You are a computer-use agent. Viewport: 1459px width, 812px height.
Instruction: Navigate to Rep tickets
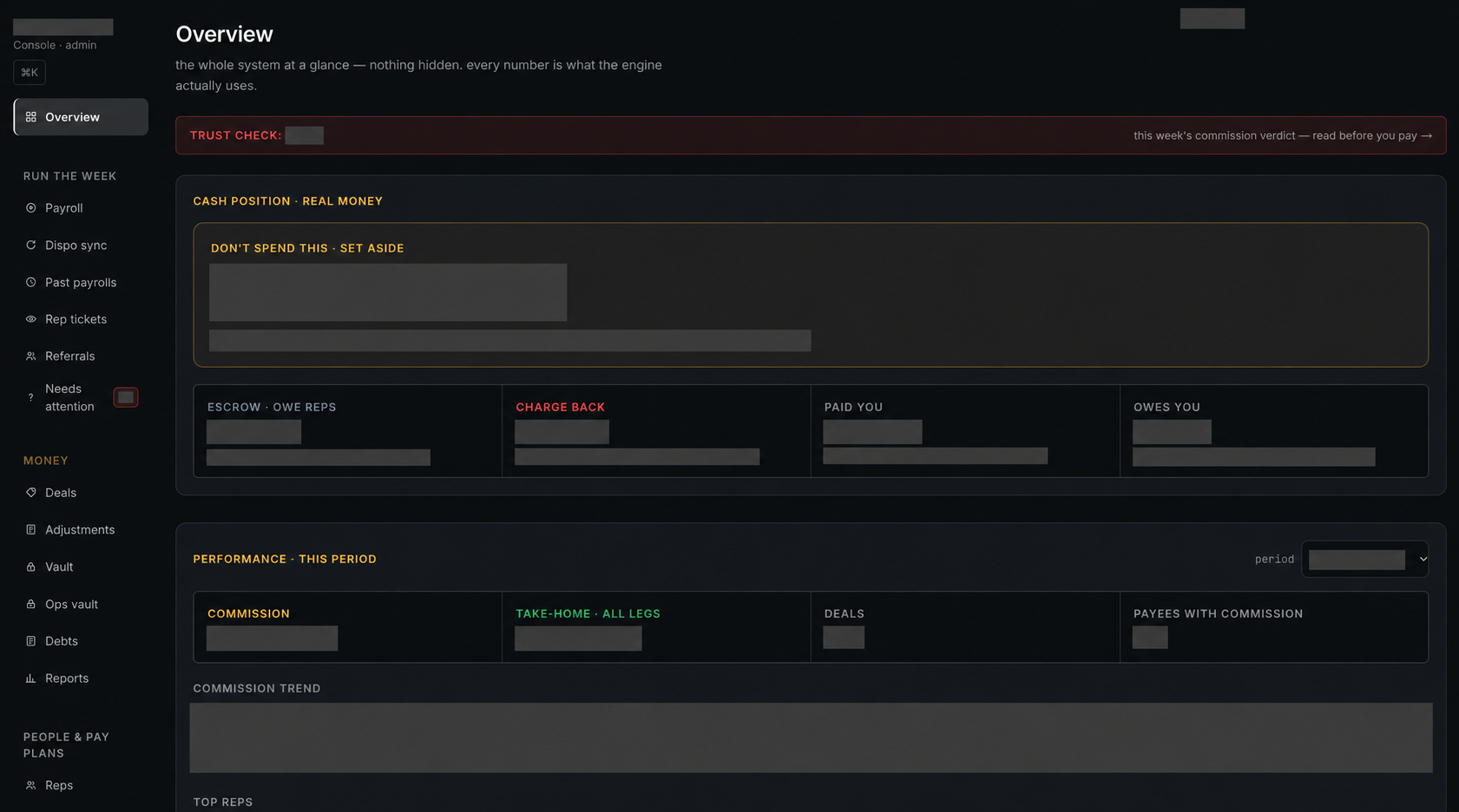[x=81, y=319]
